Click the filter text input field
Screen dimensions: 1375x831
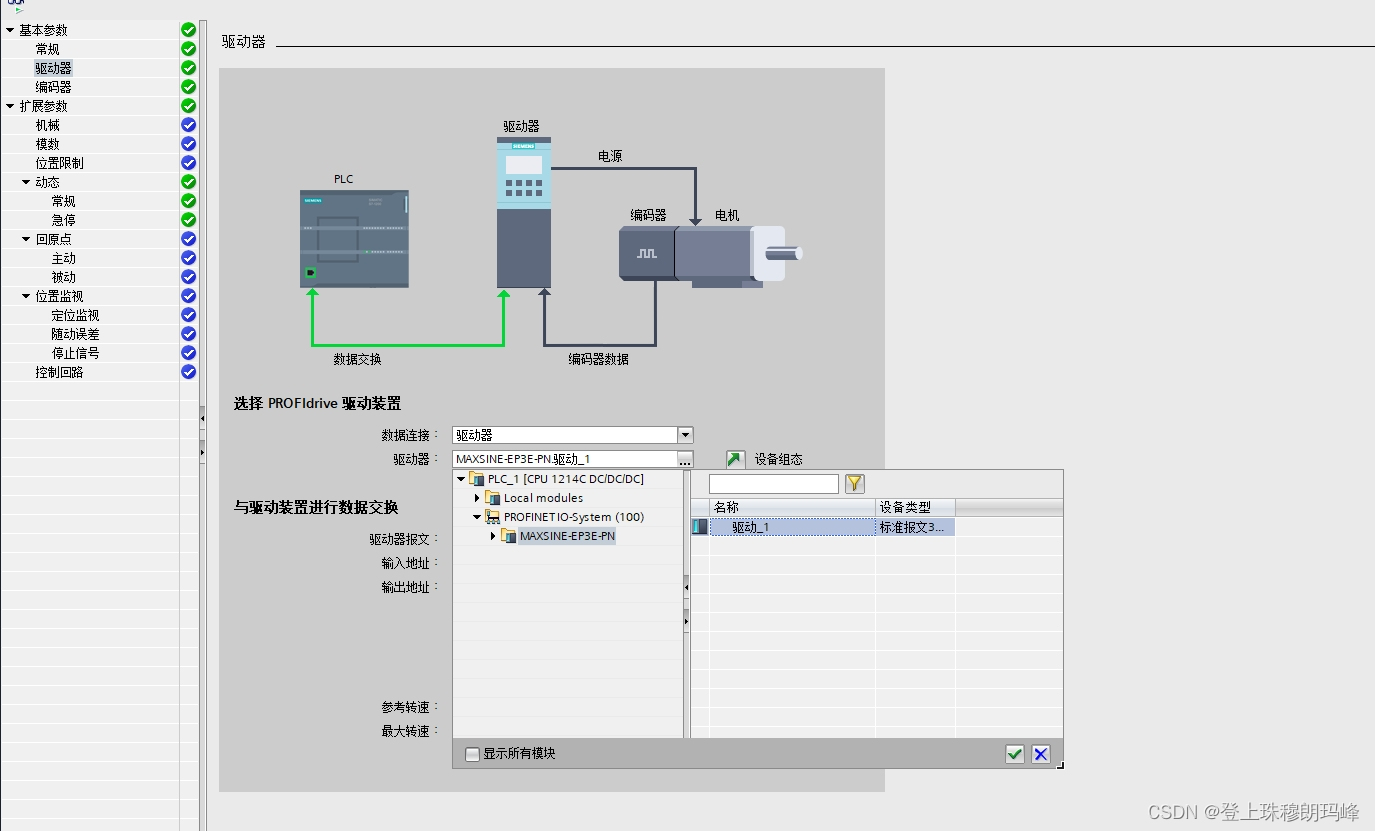(x=774, y=484)
